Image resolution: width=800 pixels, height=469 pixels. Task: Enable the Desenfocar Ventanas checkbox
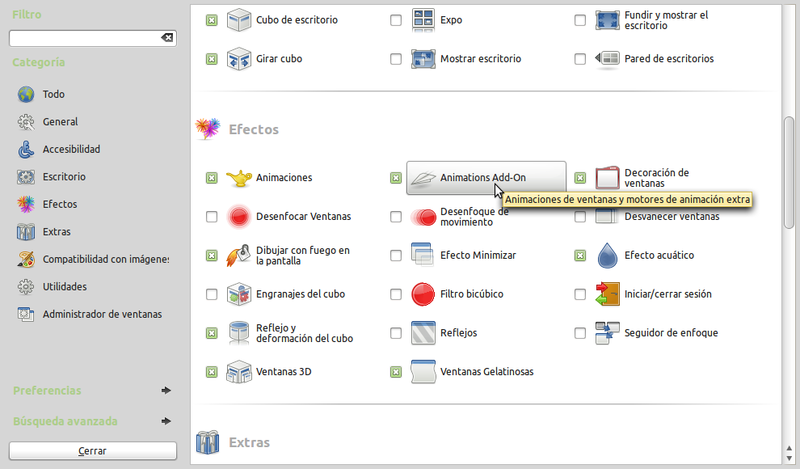point(211,217)
